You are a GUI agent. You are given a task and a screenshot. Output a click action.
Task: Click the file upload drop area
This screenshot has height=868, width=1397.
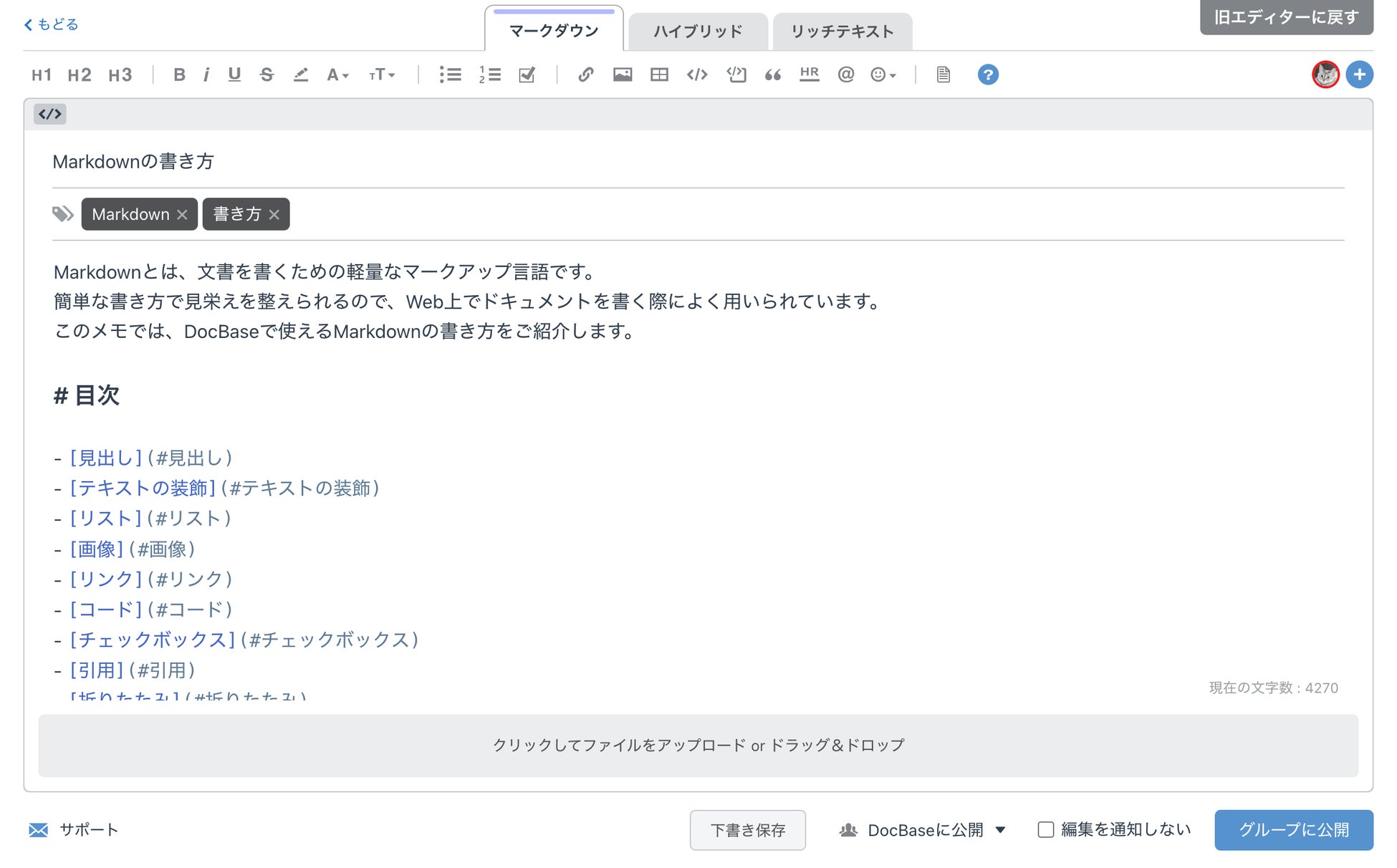698,745
